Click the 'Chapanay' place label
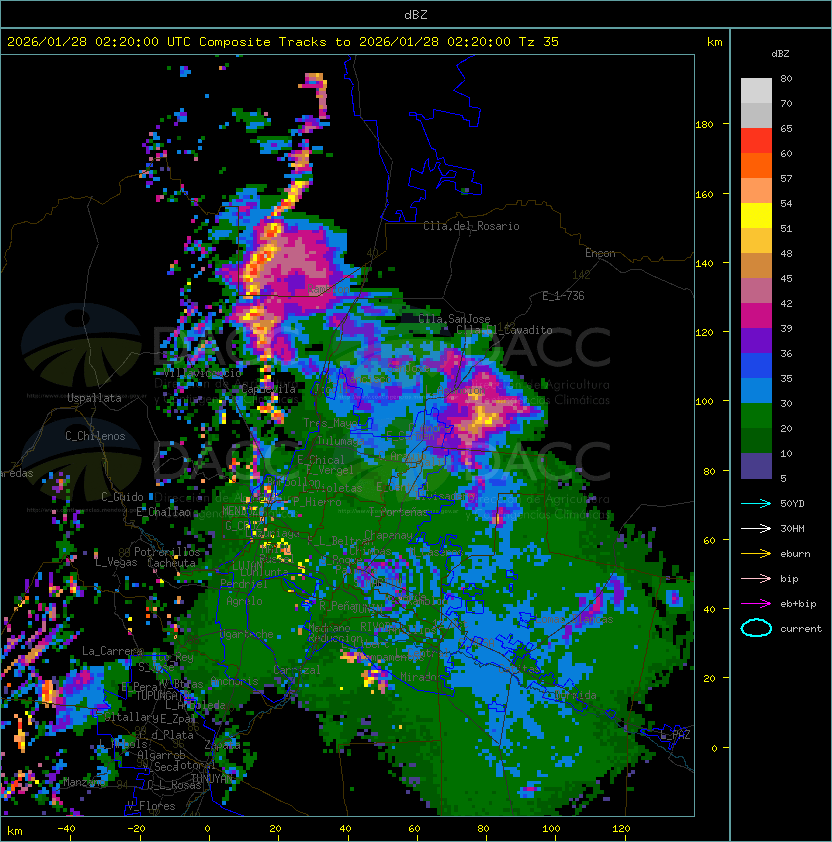The height and width of the screenshot is (842, 832). coord(388,535)
